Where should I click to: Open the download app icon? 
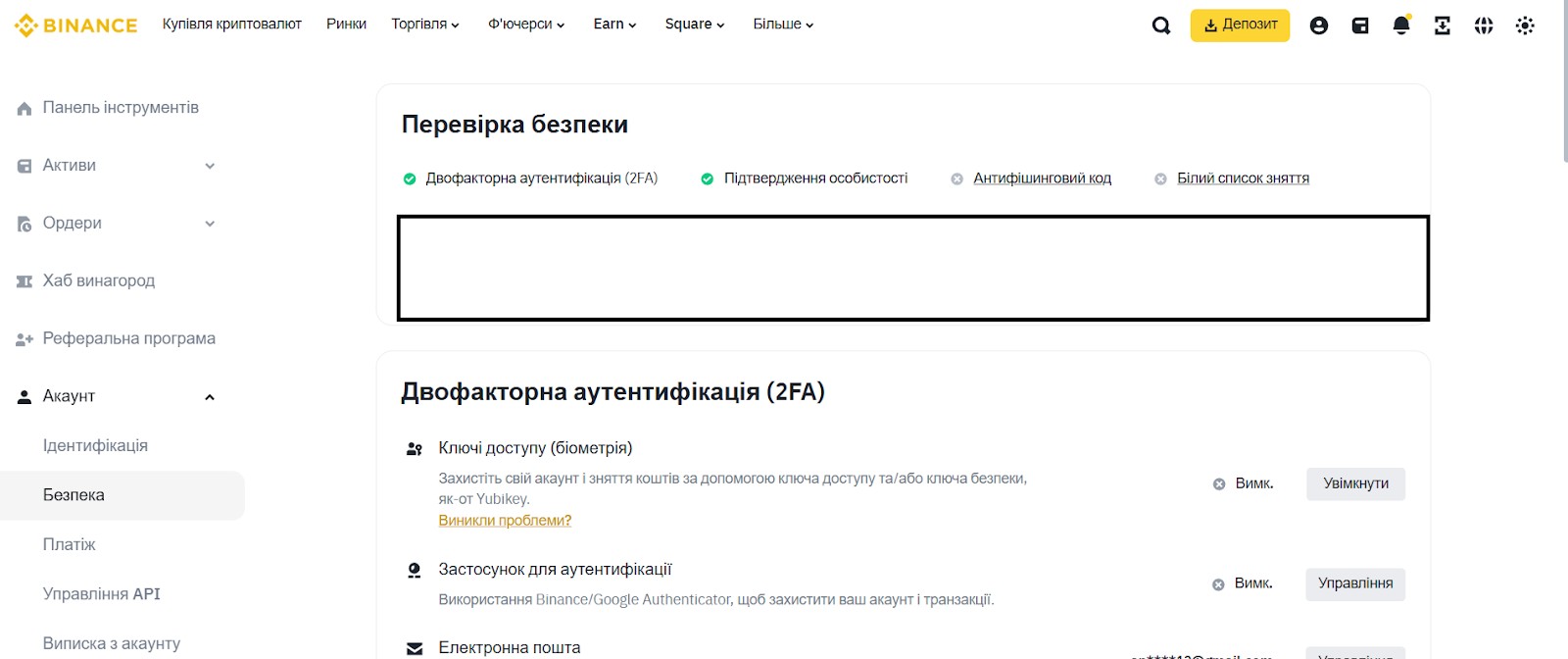[x=1443, y=25]
